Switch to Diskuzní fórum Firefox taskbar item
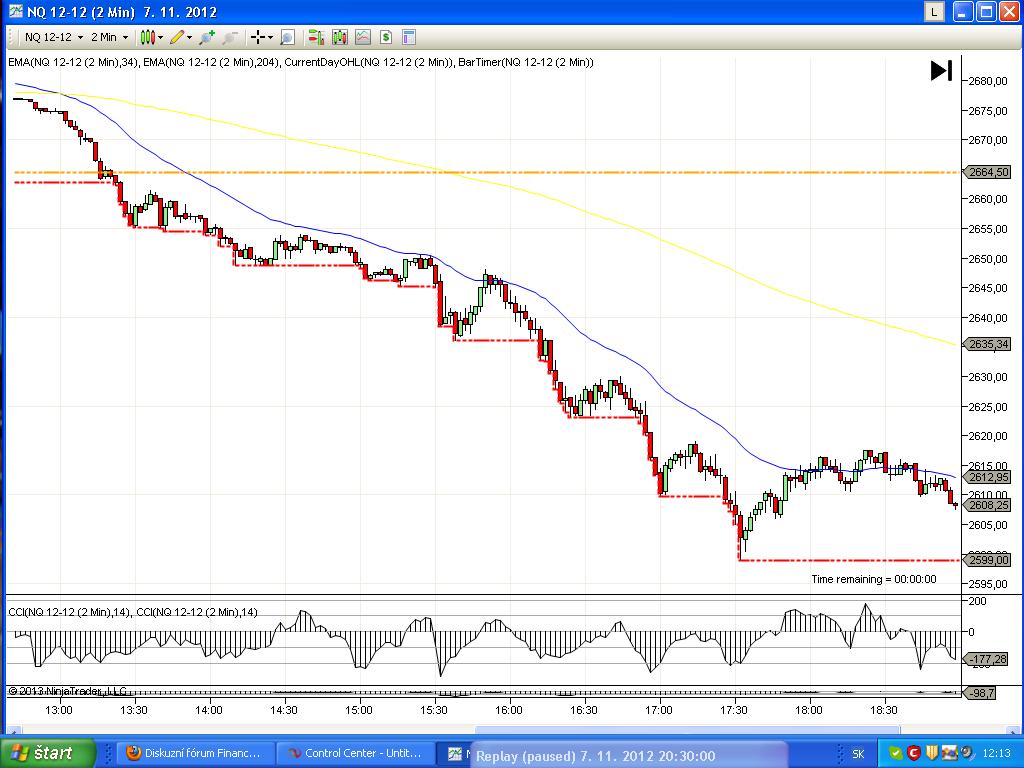The image size is (1024, 768). pyautogui.click(x=195, y=754)
